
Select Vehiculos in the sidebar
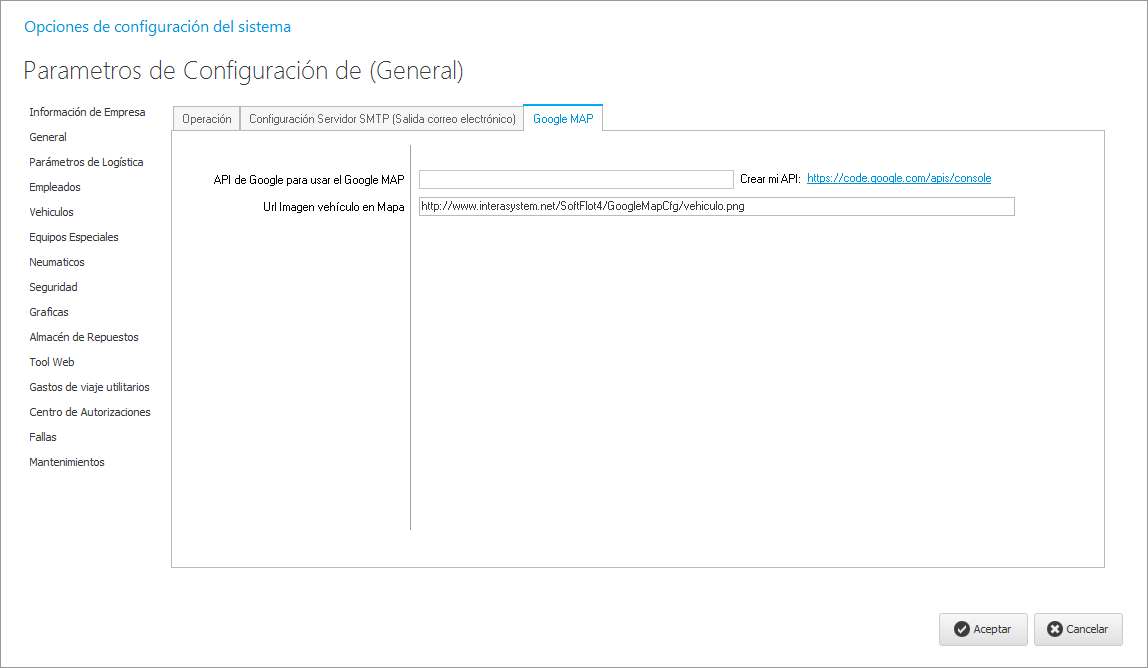(51, 212)
